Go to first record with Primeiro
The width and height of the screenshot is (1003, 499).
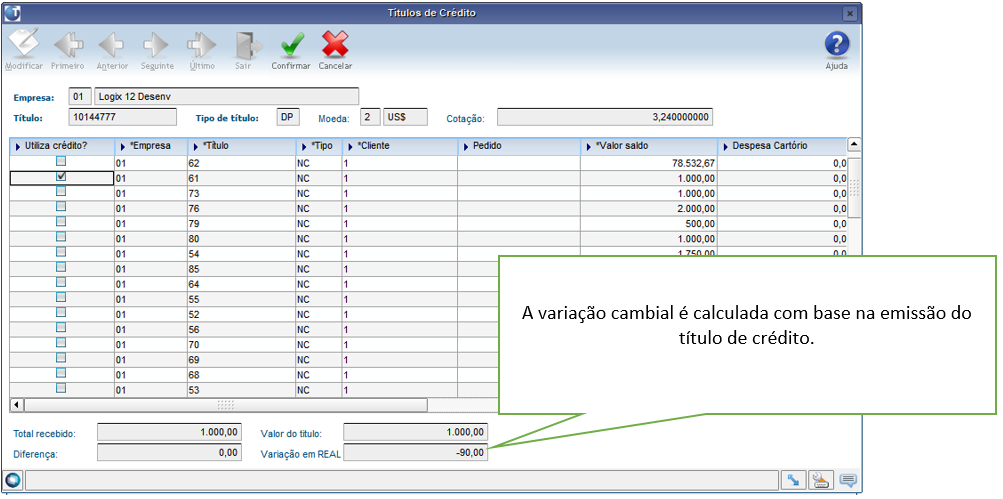[67, 45]
